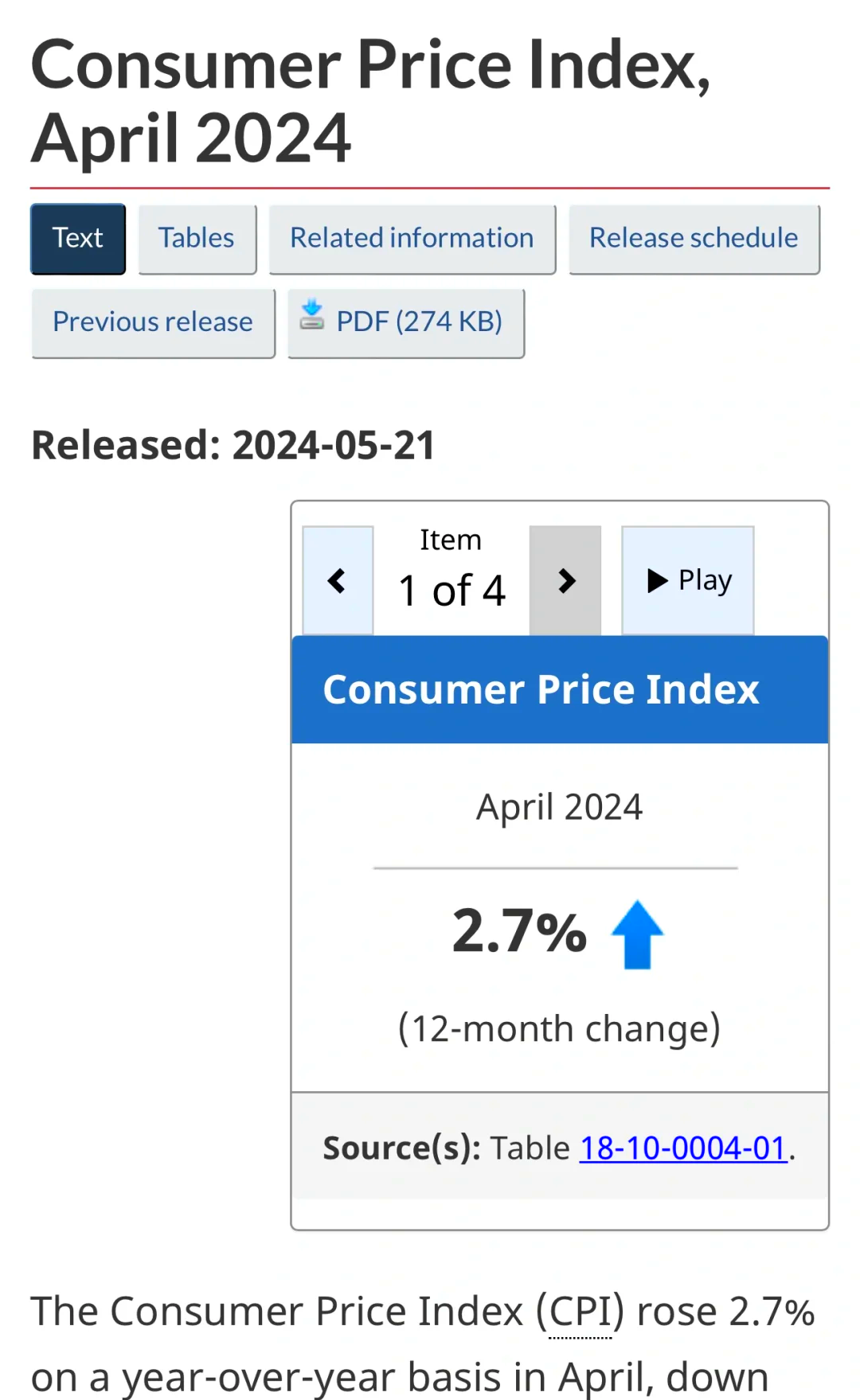Open source table 18-10-0004-01 link

683,1148
